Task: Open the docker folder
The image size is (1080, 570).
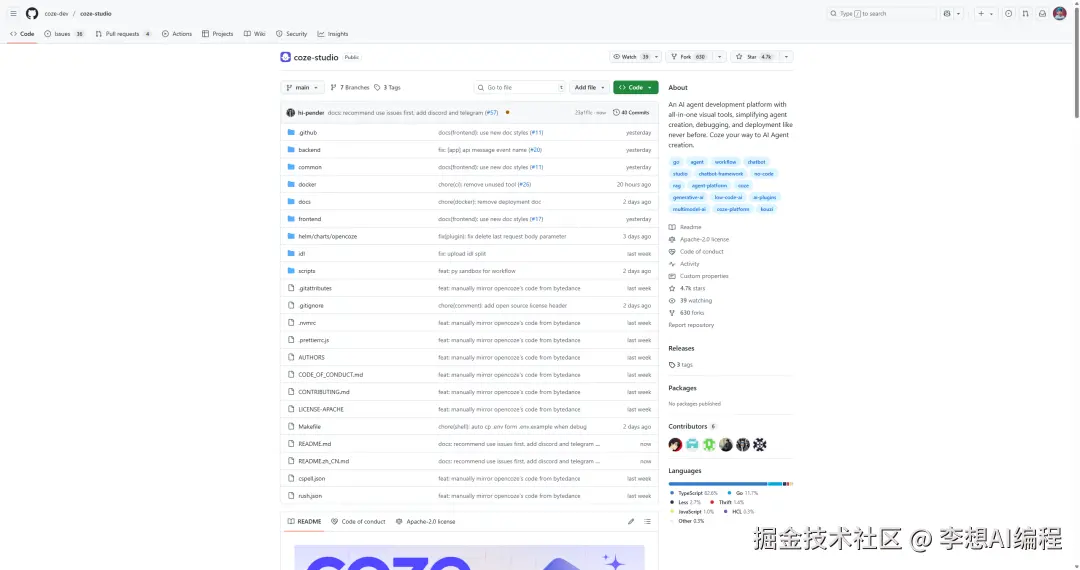Action: (307, 184)
